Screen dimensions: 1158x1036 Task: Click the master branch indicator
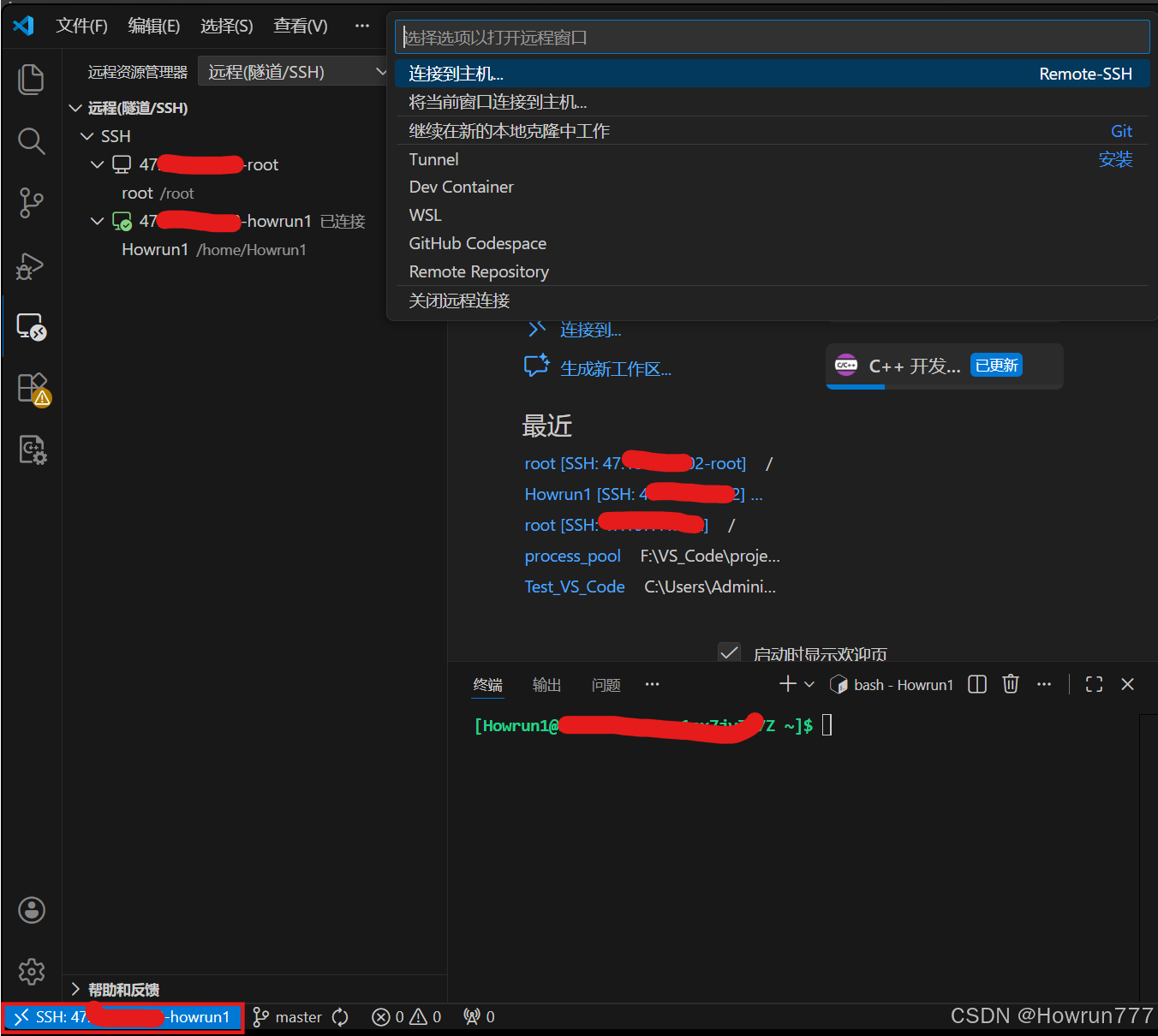pyautogui.click(x=288, y=1017)
